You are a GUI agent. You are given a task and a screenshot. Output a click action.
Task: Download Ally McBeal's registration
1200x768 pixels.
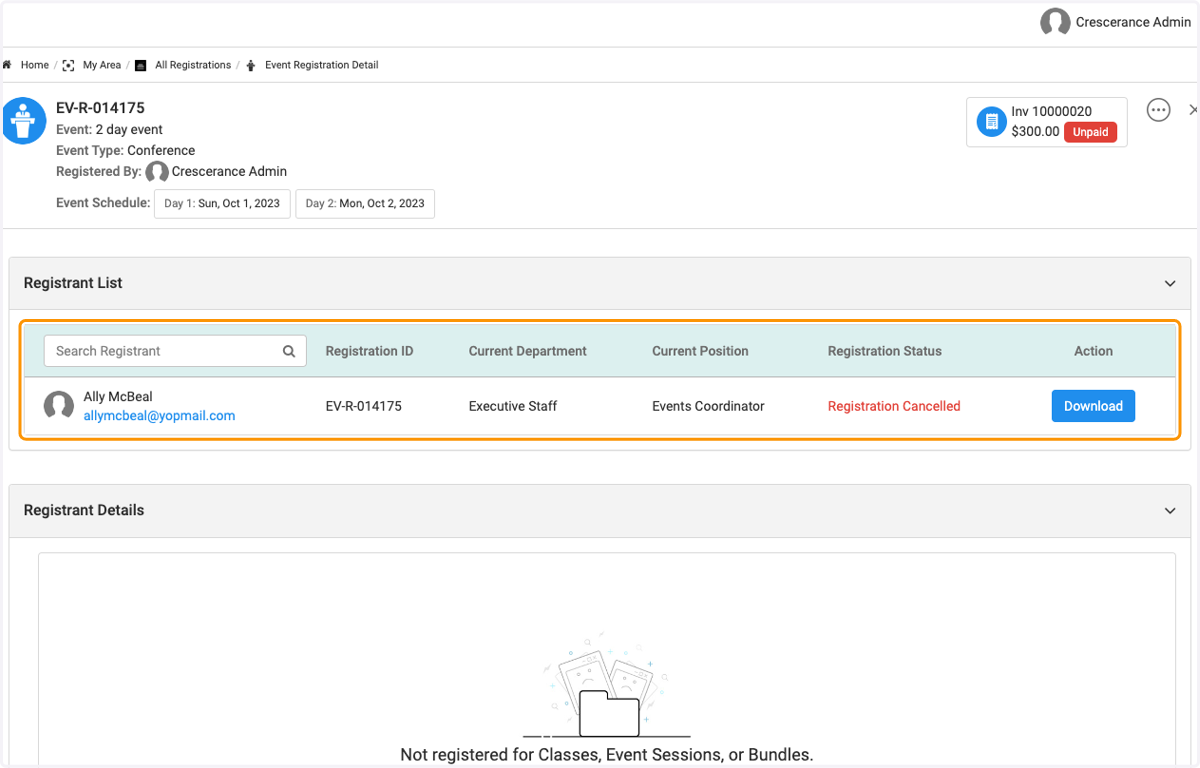pyautogui.click(x=1093, y=406)
